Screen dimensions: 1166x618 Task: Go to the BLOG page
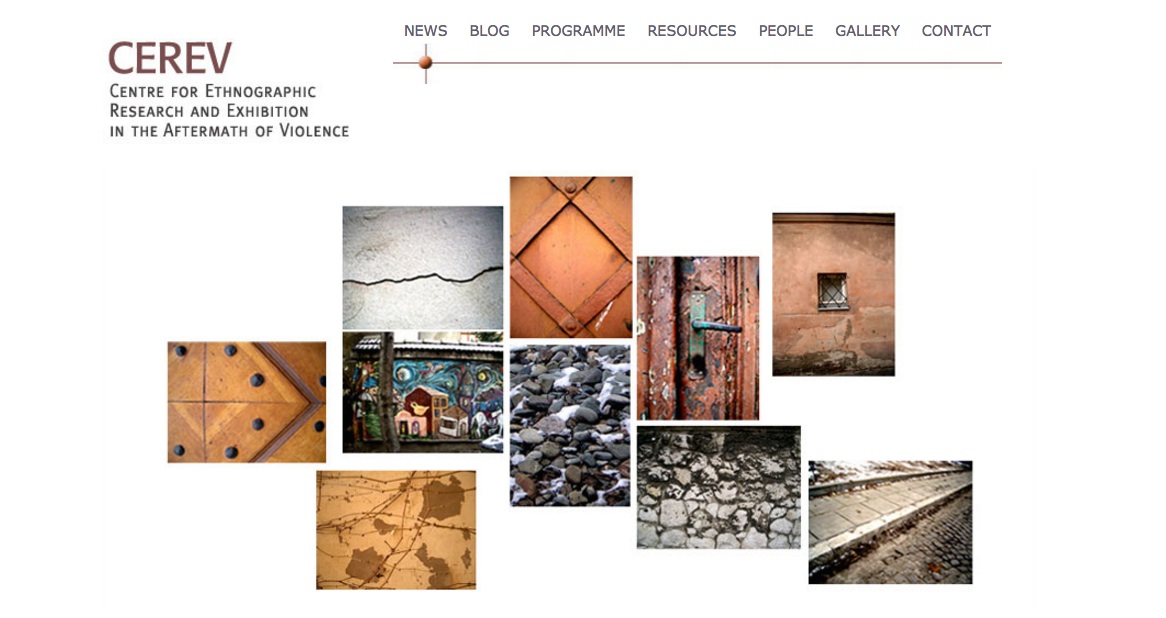coord(489,30)
